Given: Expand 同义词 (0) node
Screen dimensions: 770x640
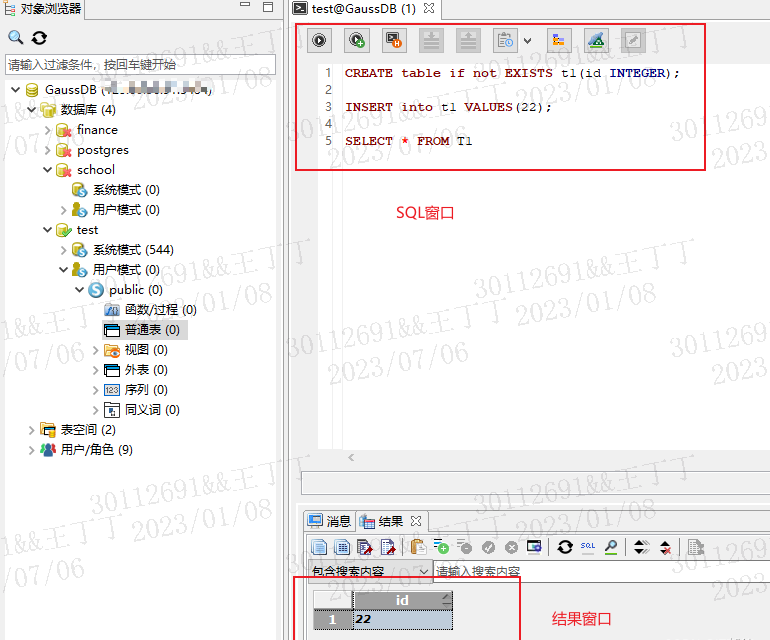Looking at the screenshot, I should click(96, 410).
